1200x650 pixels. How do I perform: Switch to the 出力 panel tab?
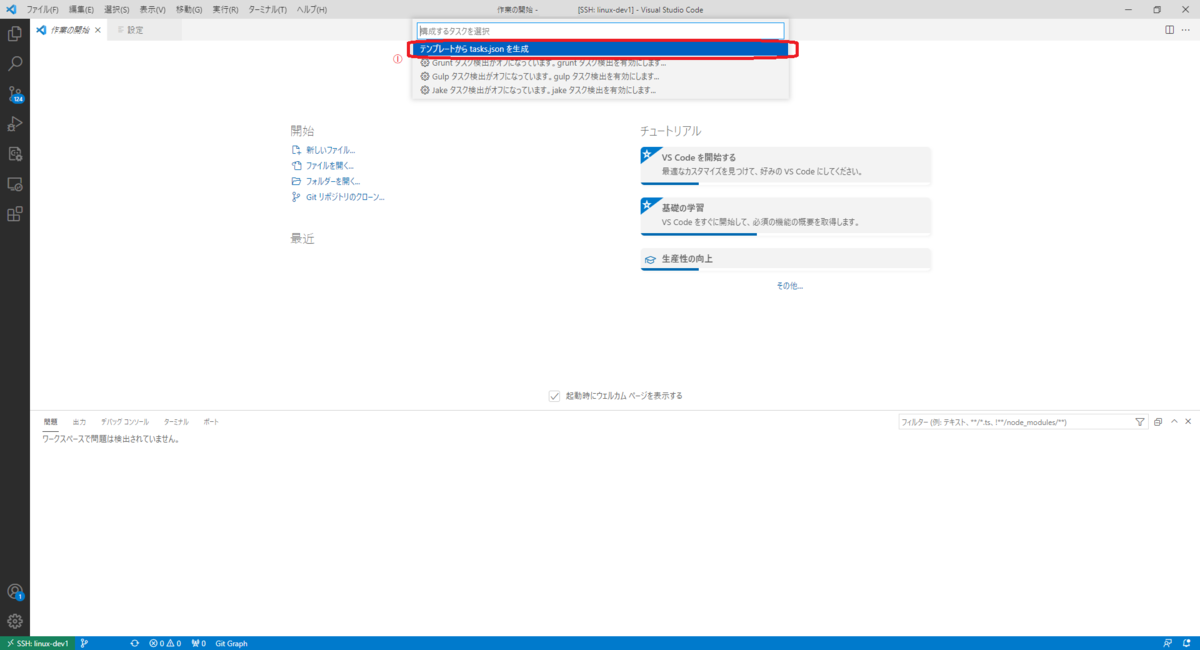coord(80,422)
